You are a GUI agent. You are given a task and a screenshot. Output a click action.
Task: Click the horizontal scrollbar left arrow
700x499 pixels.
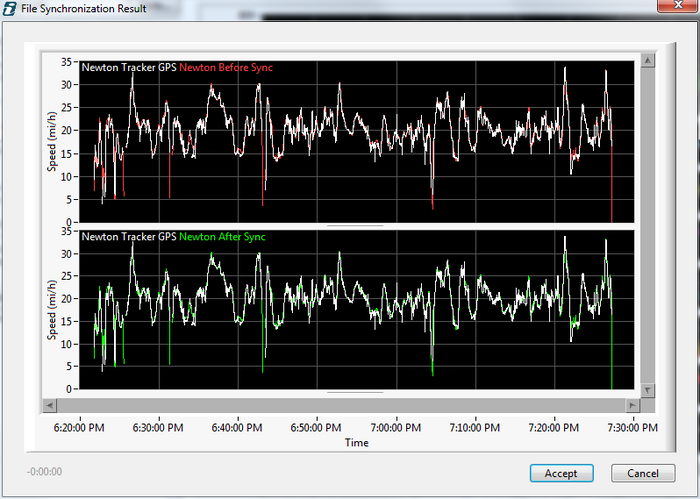(49, 405)
